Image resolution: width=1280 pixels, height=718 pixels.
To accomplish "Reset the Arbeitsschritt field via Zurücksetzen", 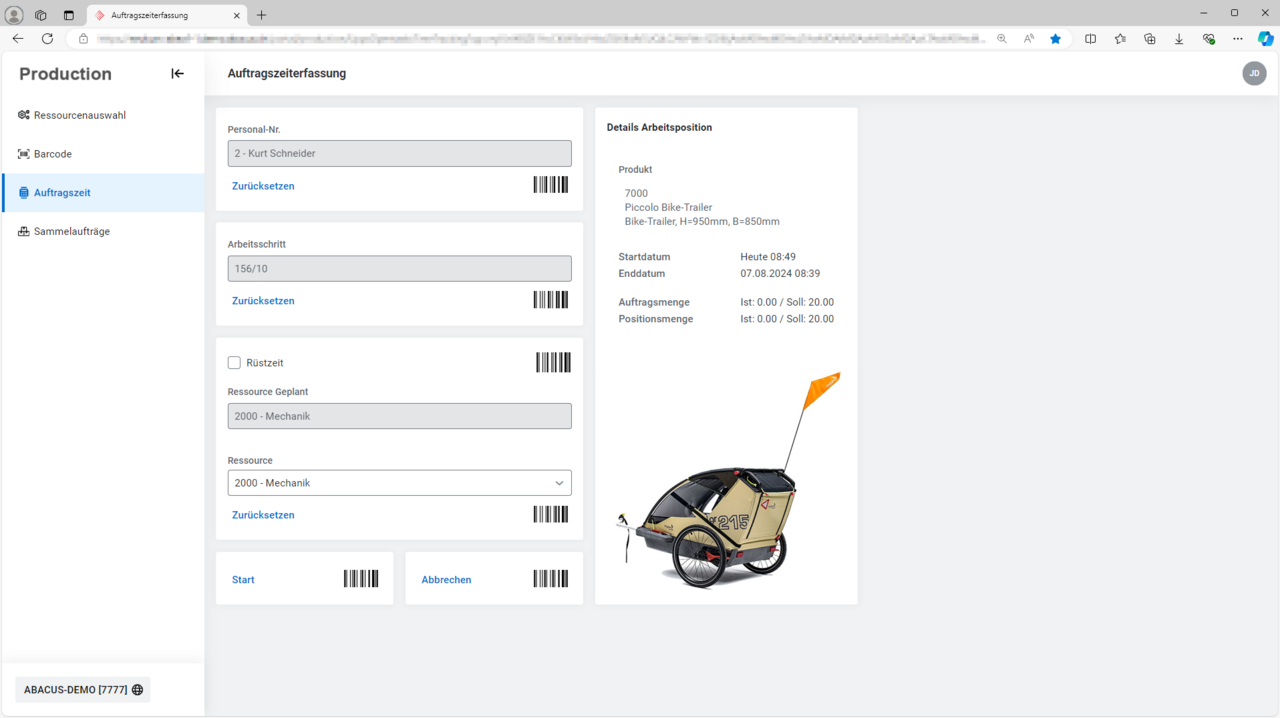I will coord(263,301).
